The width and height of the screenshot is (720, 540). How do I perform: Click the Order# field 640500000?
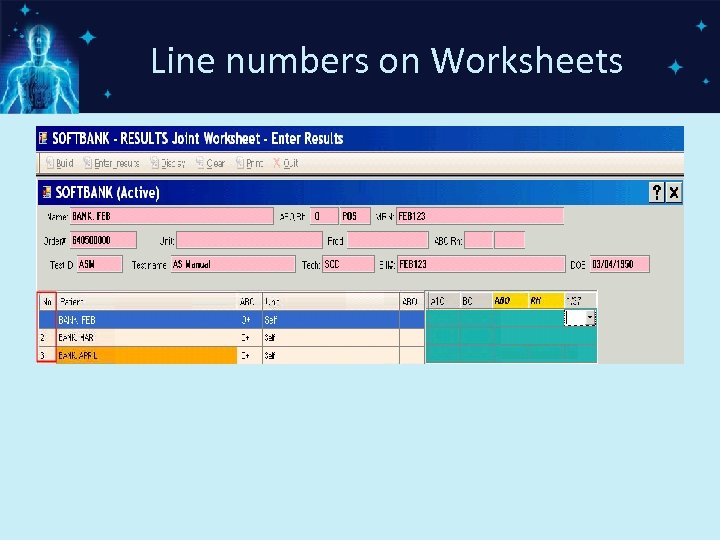click(x=103, y=240)
